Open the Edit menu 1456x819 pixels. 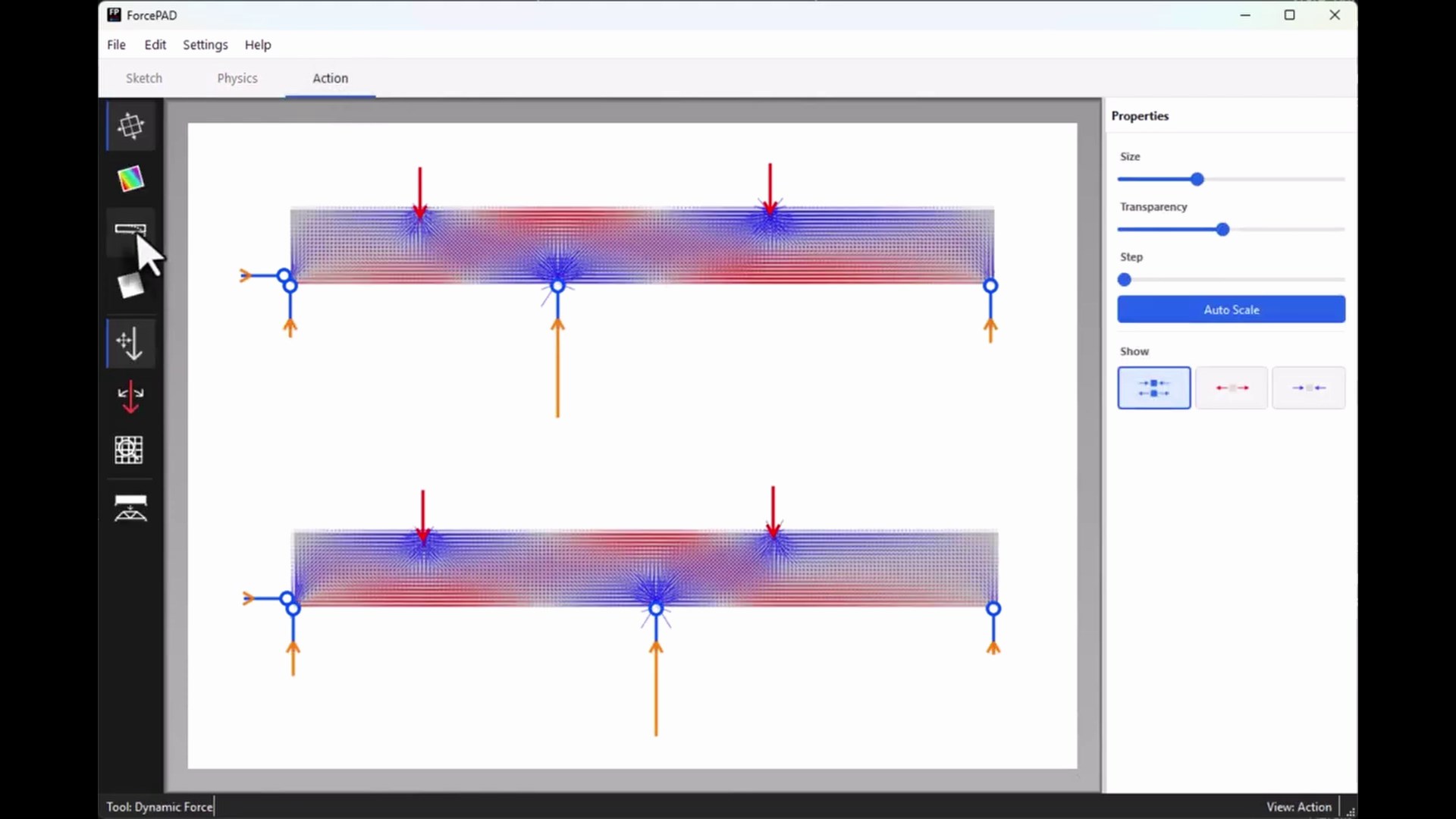click(155, 45)
